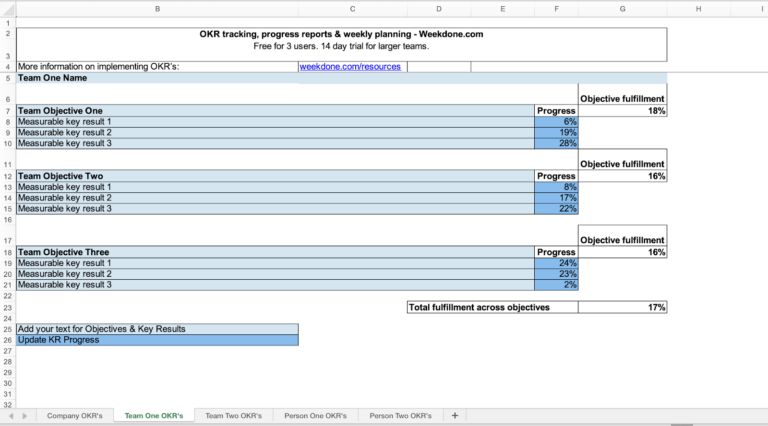Viewport: 768px width, 426px height.
Task: Click the 17% total fulfillment cell
Action: click(x=623, y=307)
